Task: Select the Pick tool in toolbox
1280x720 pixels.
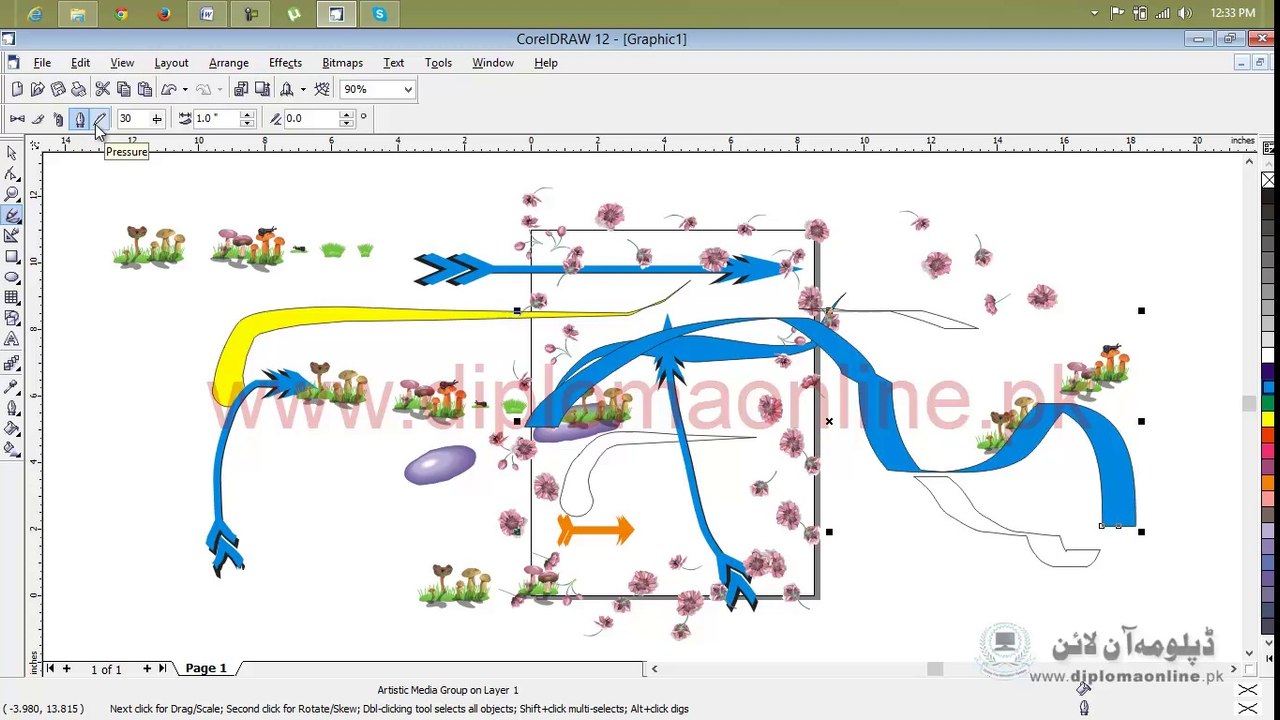Action: pos(12,153)
